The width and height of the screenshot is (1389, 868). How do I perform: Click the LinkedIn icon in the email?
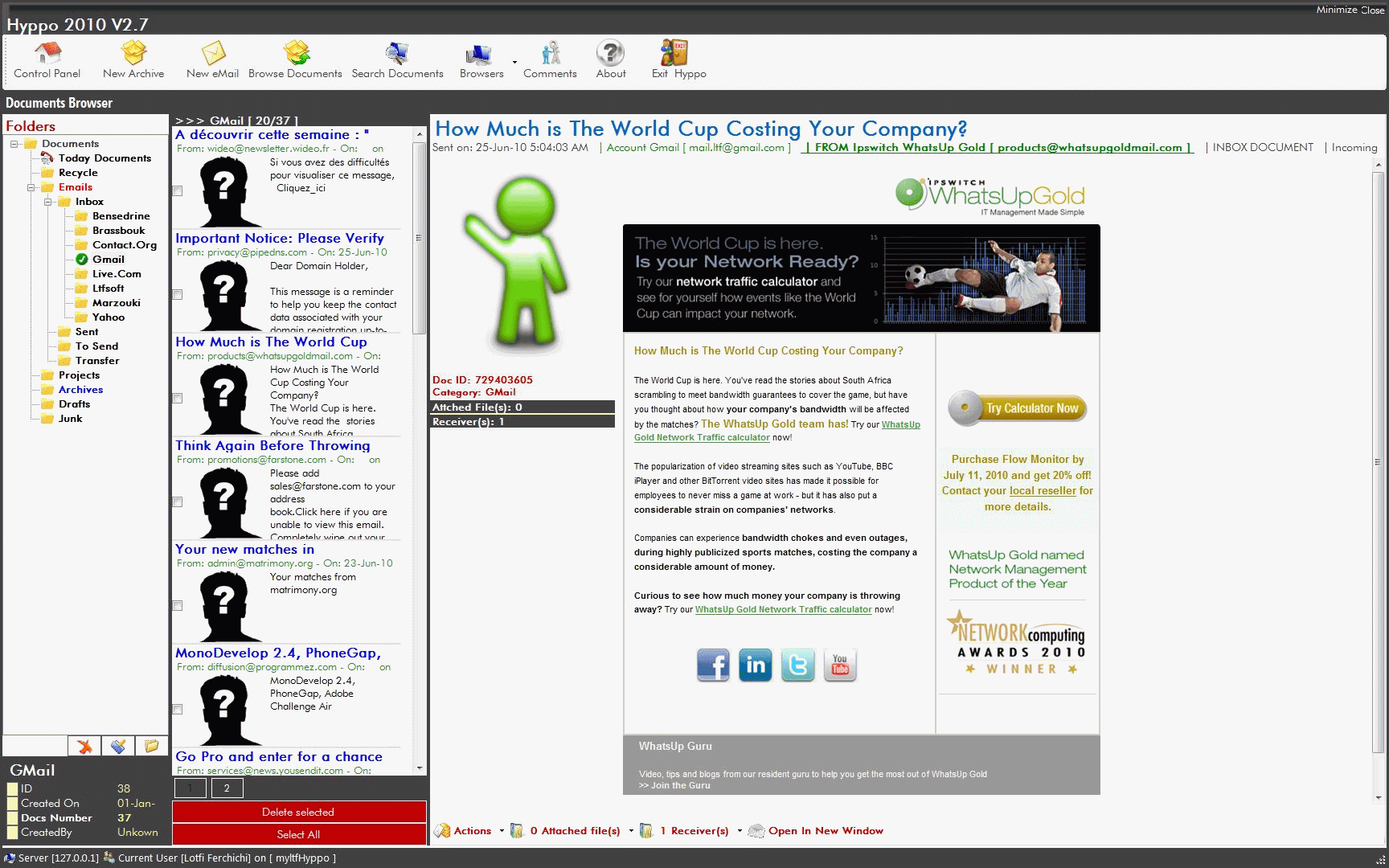click(x=756, y=665)
